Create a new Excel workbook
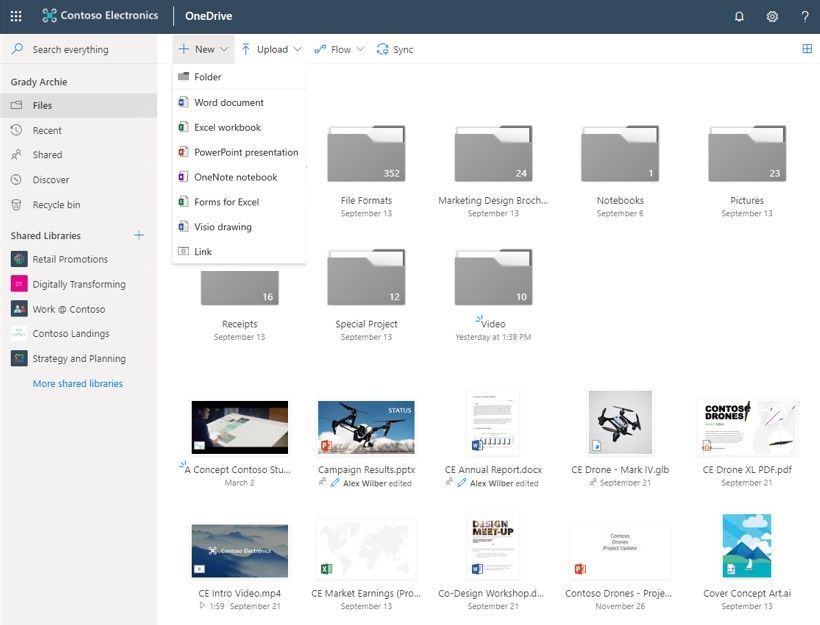 [239, 127]
